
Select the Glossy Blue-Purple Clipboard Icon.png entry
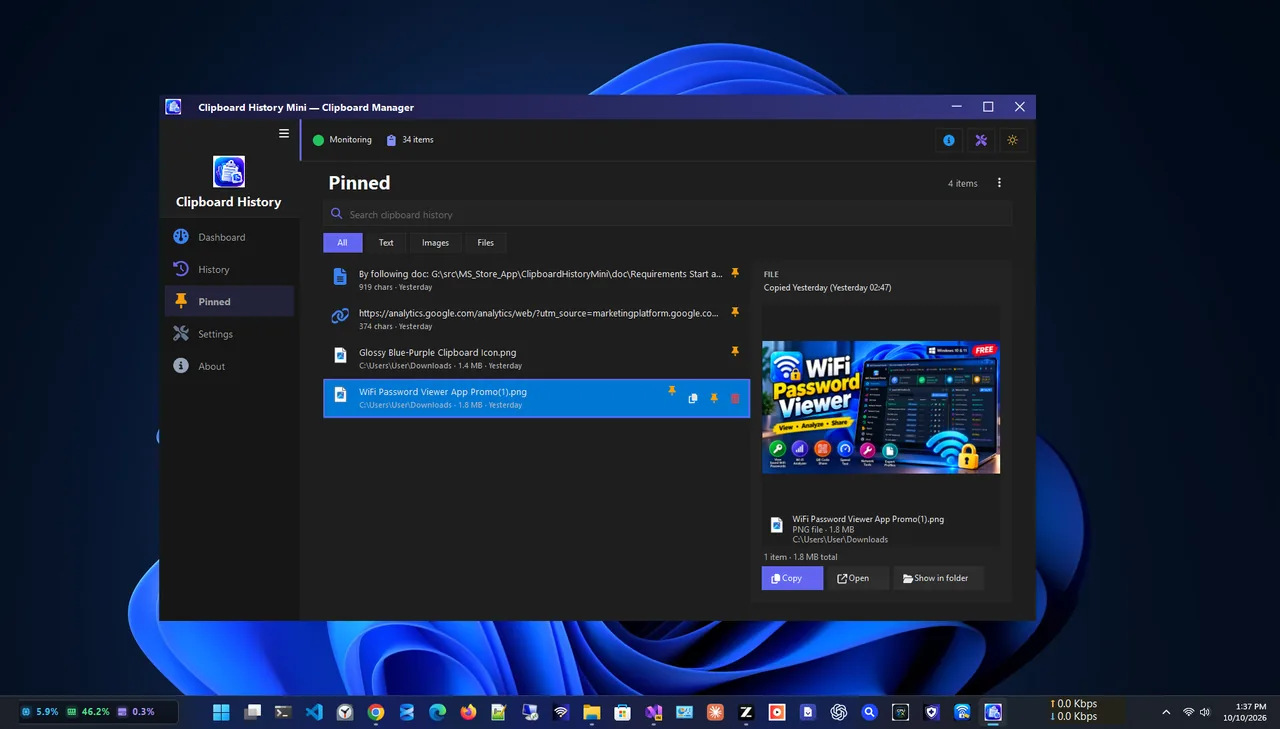(x=536, y=358)
